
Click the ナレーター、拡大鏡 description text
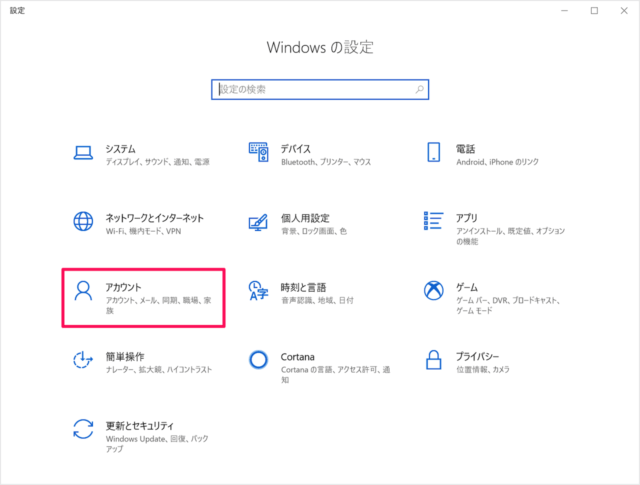[x=159, y=369]
